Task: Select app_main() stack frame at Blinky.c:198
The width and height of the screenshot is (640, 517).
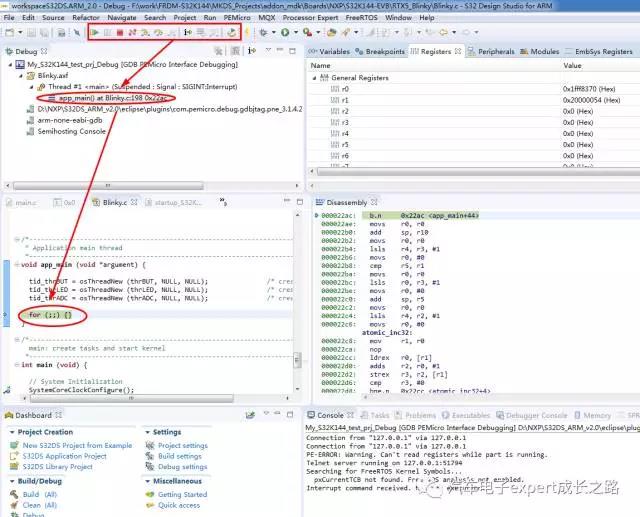Action: pos(107,98)
